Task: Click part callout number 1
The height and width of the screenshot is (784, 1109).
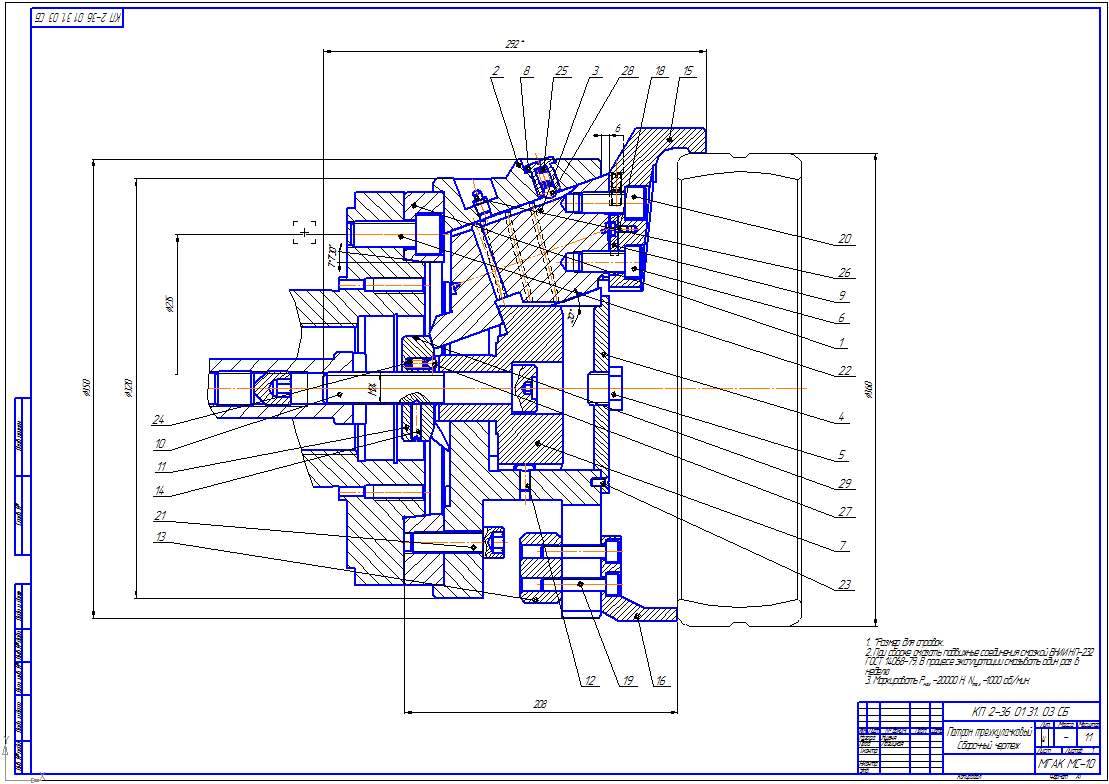Action: point(842,343)
